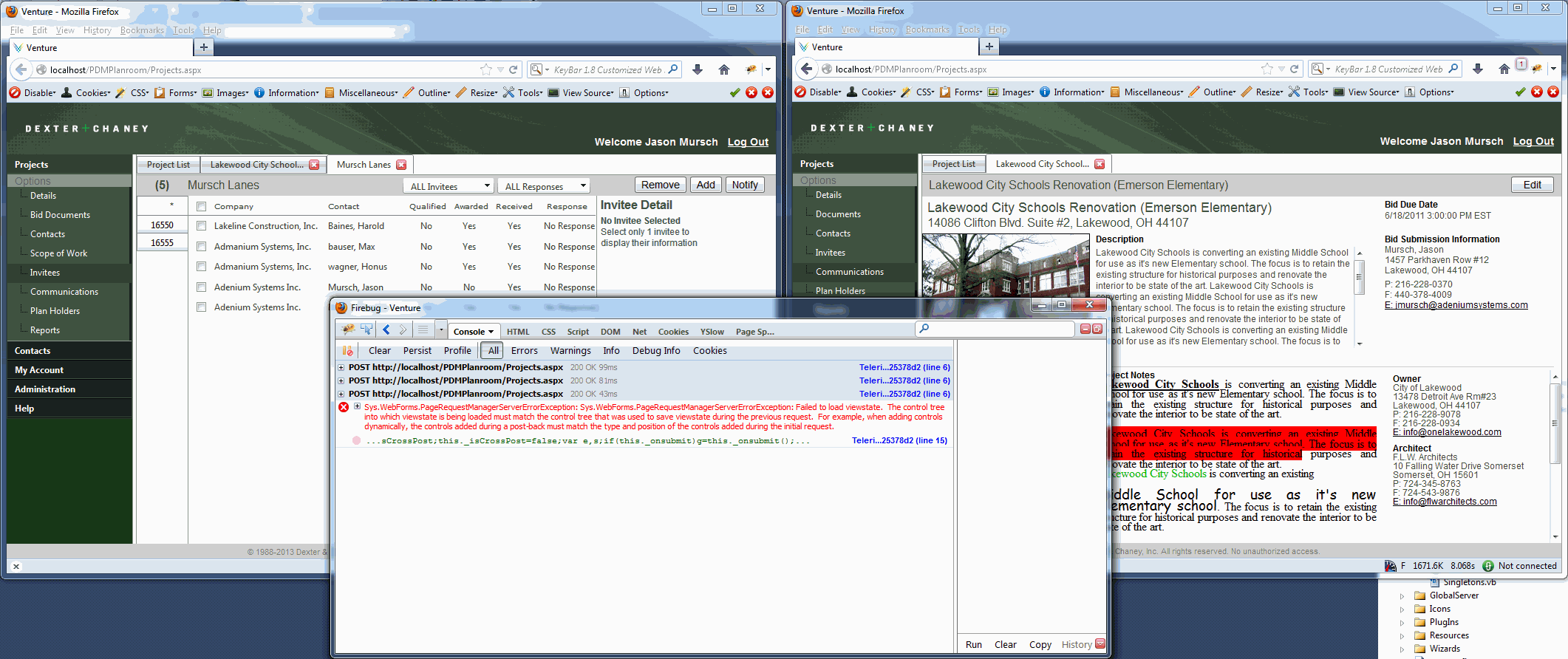Screen dimensions: 1568x659
Task: Toggle the select-all checkbox beside Company header
Action: [x=201, y=206]
